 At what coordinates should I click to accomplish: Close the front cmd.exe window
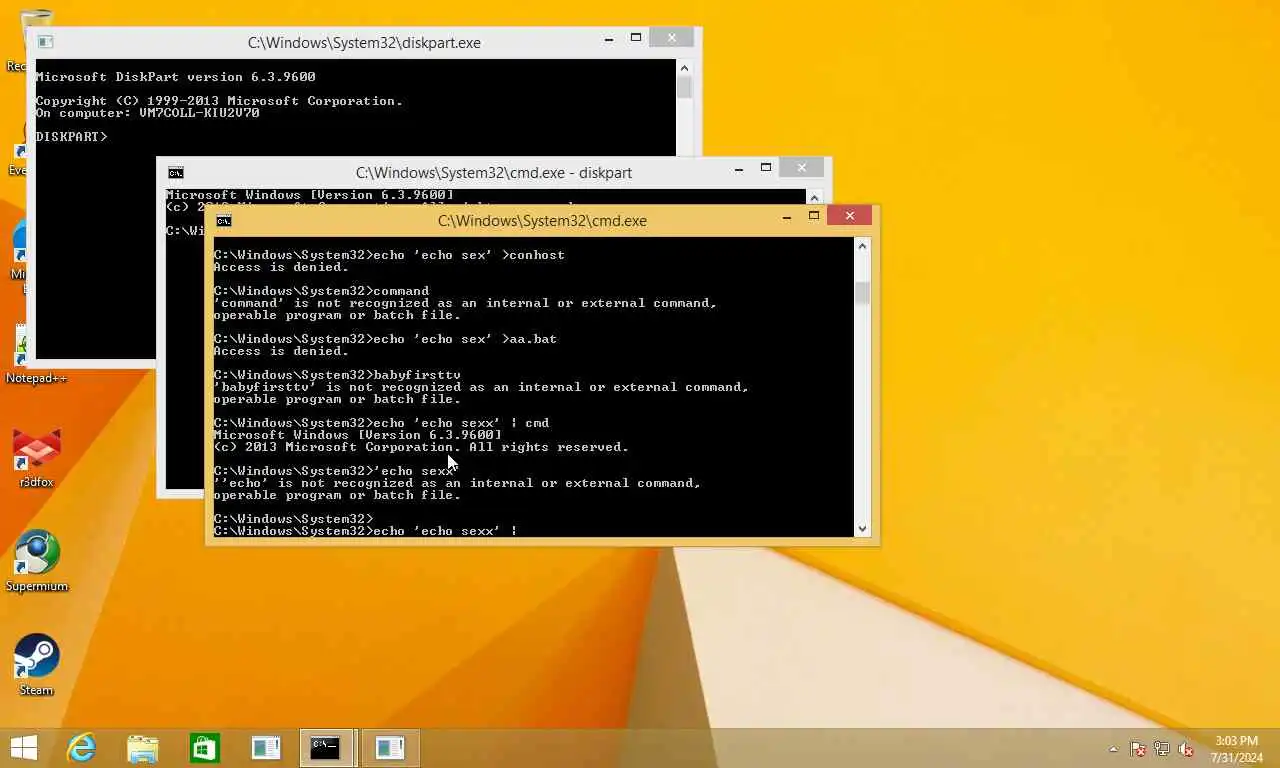(850, 216)
